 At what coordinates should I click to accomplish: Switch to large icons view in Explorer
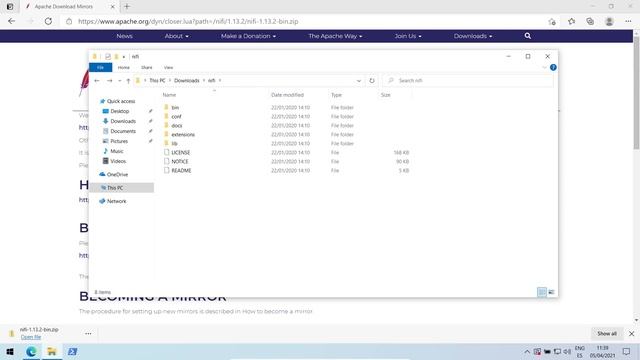[x=551, y=292]
